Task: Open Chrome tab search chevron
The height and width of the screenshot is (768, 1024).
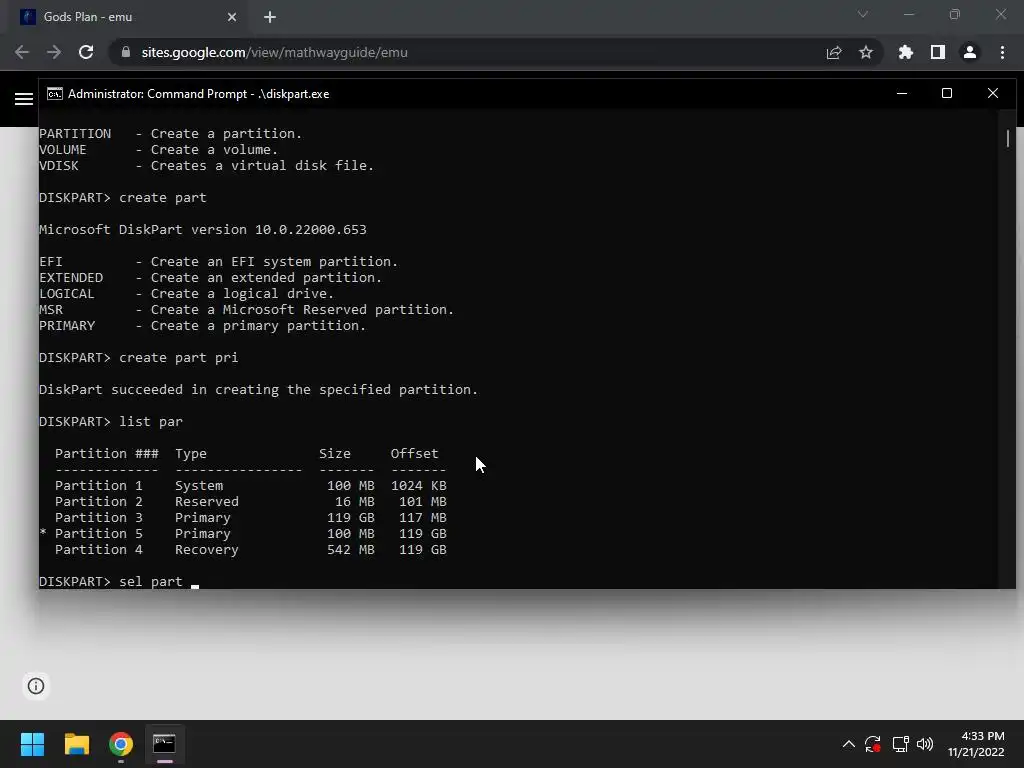Action: click(863, 14)
